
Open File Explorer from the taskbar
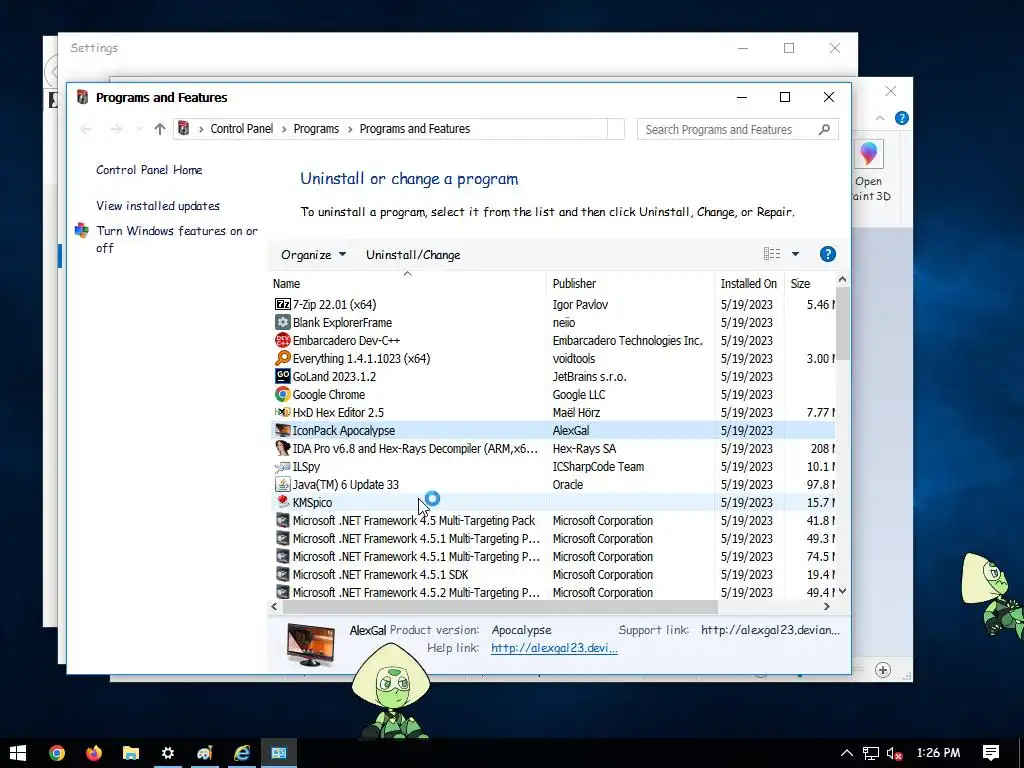[x=131, y=753]
